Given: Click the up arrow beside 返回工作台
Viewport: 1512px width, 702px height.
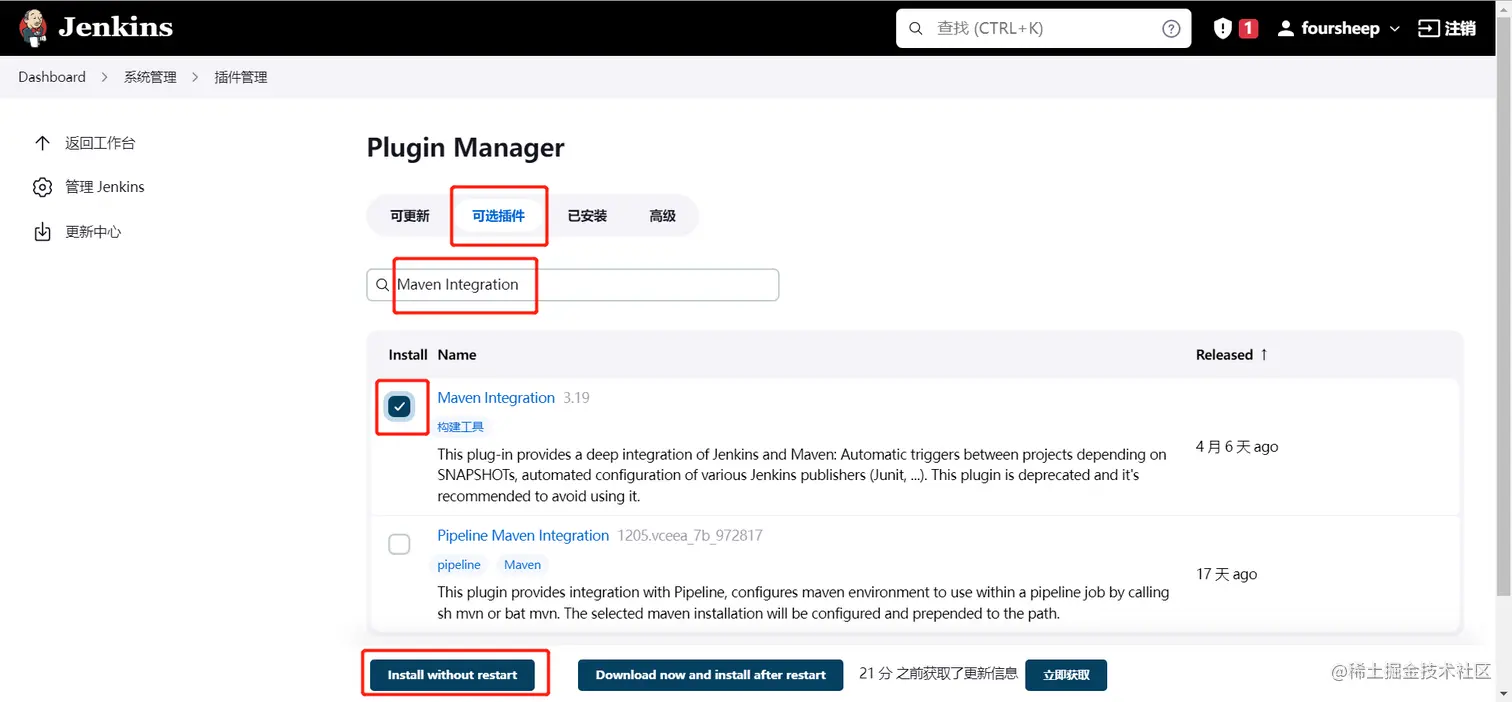Looking at the screenshot, I should 42,143.
